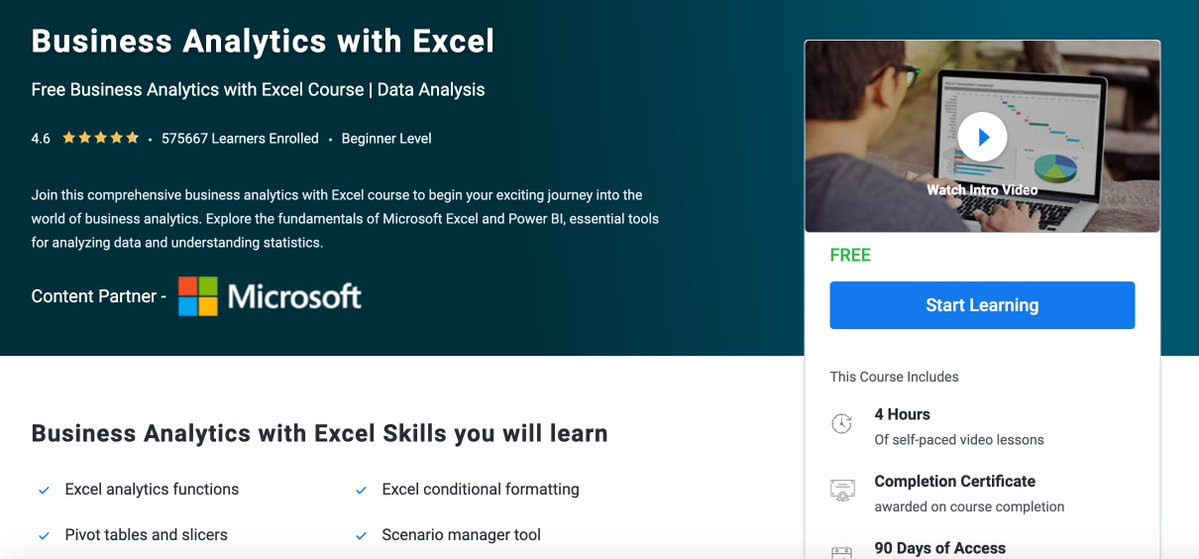
Task: Click the 575667 Learners Enrolled text
Action: pos(240,139)
